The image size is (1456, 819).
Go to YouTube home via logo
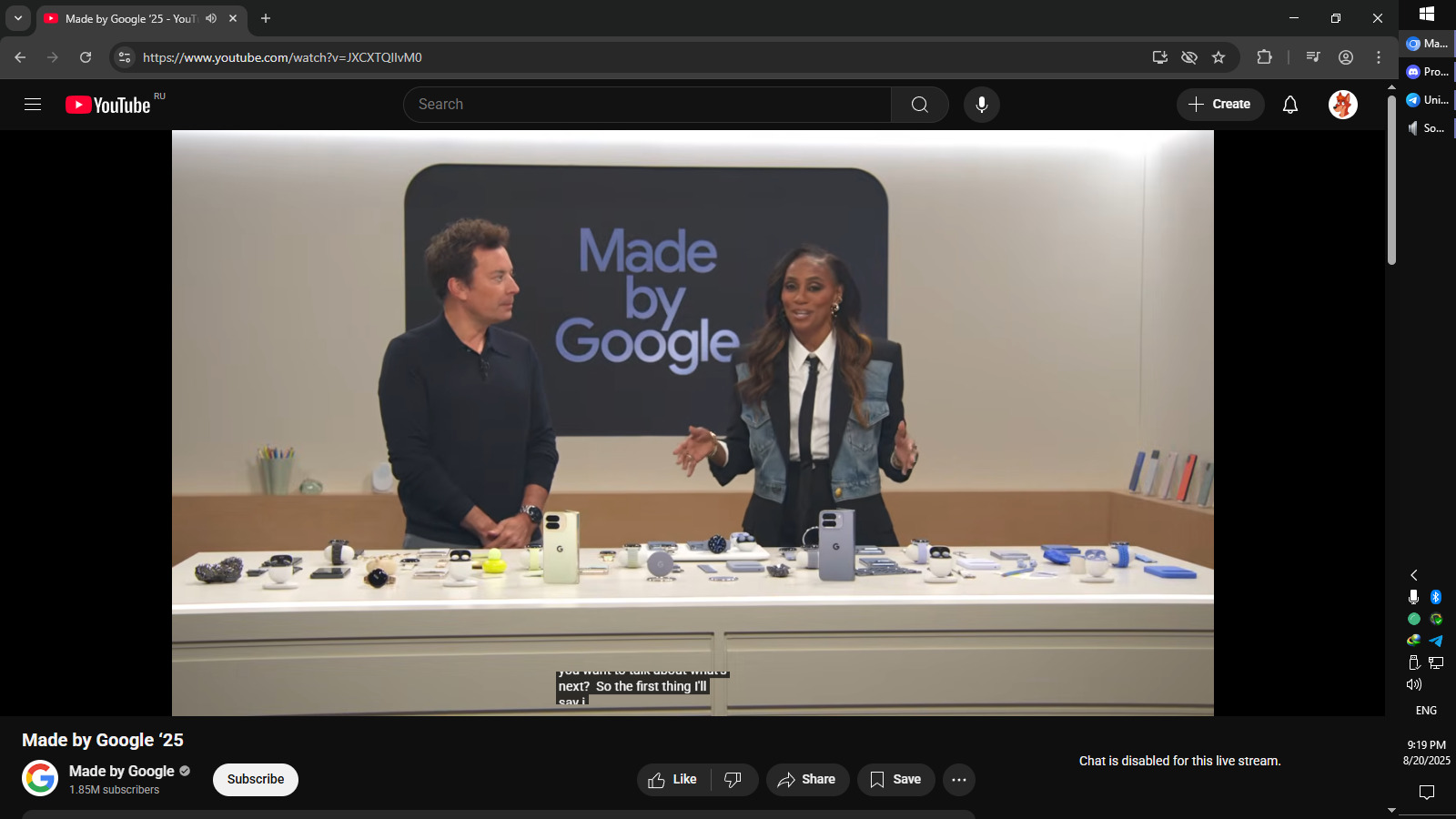coord(108,105)
